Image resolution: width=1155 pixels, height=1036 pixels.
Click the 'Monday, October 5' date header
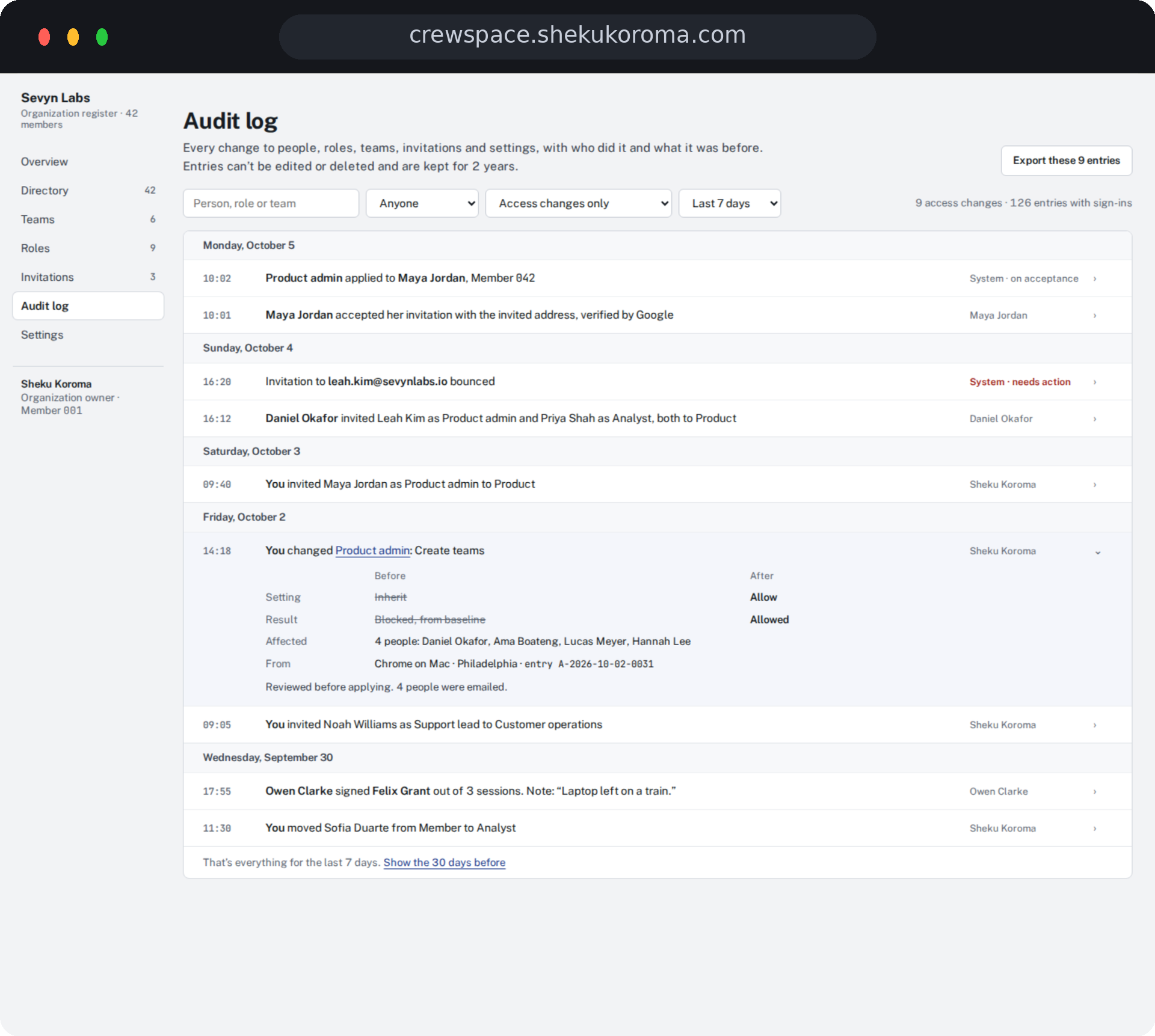[x=248, y=245]
